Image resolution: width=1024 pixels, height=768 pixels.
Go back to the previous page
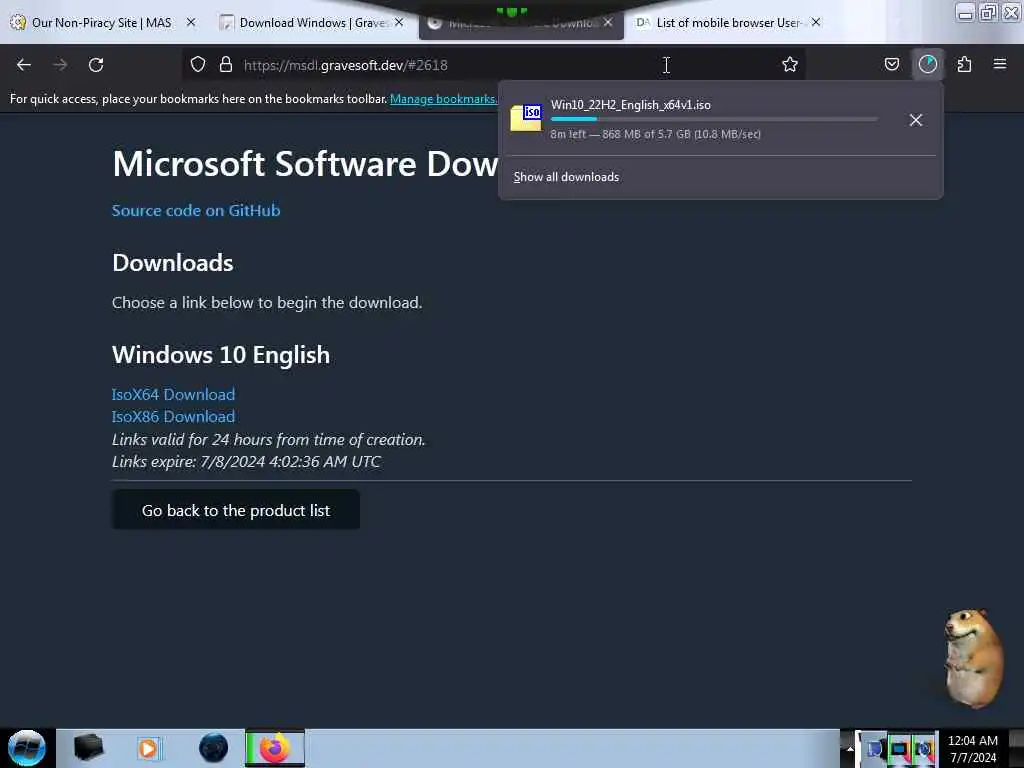[x=24, y=65]
